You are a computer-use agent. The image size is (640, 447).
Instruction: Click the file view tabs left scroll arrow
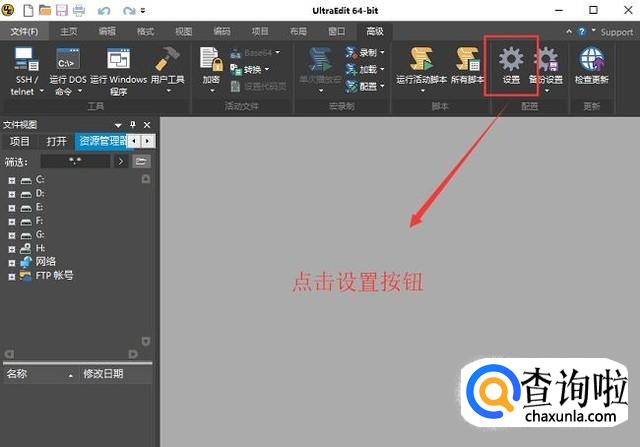(134, 141)
